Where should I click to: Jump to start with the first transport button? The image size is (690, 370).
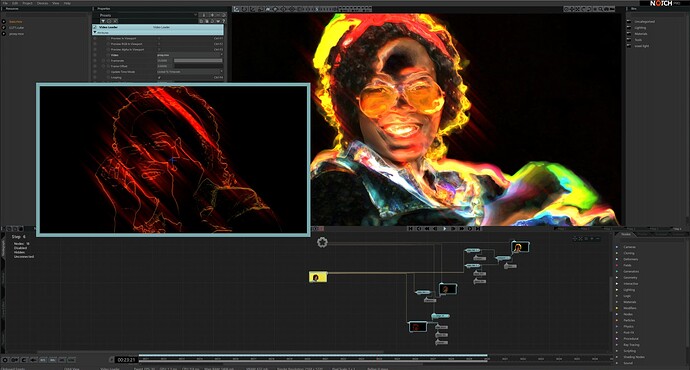[x=410, y=229]
